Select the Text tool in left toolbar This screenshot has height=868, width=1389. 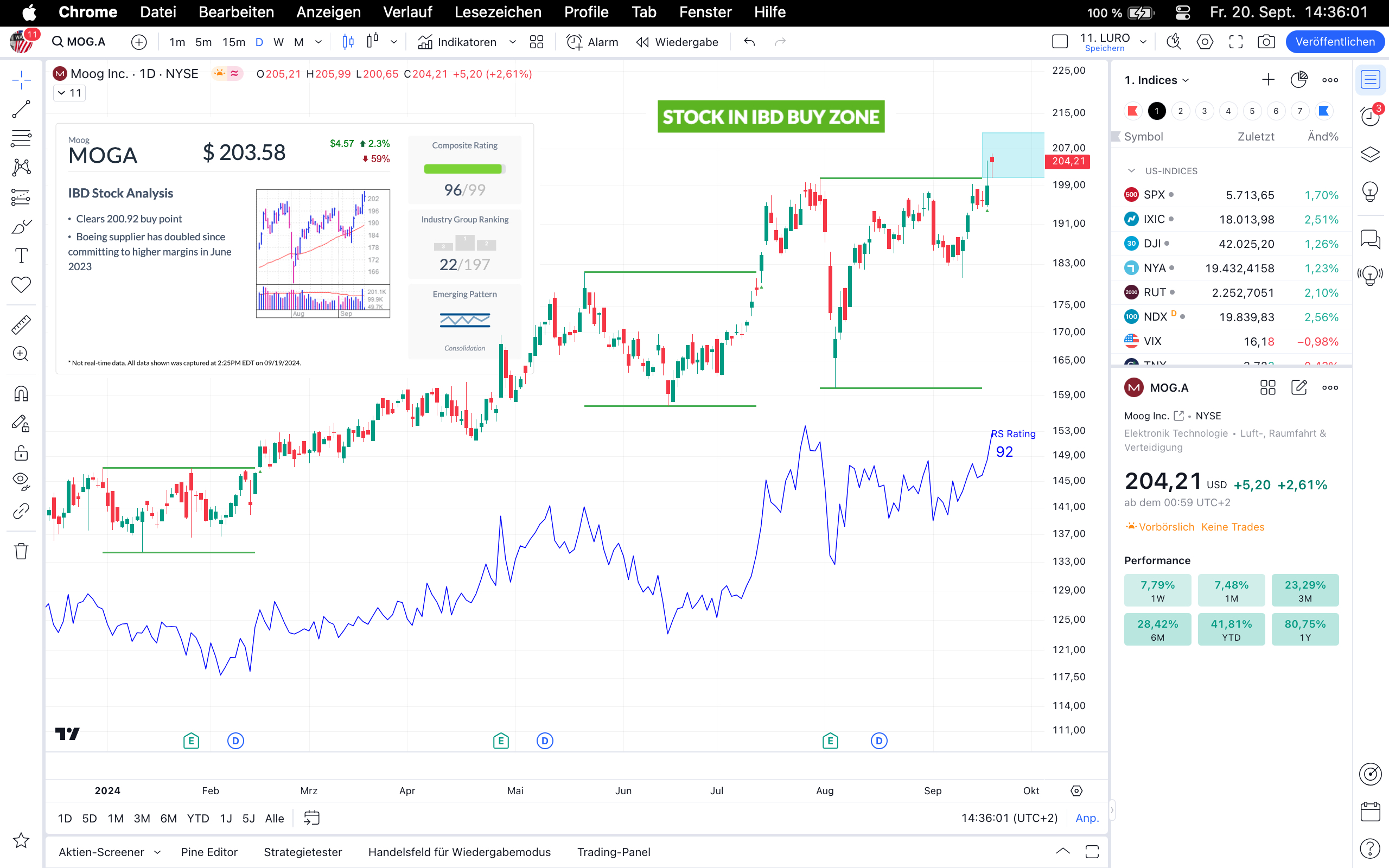click(21, 256)
